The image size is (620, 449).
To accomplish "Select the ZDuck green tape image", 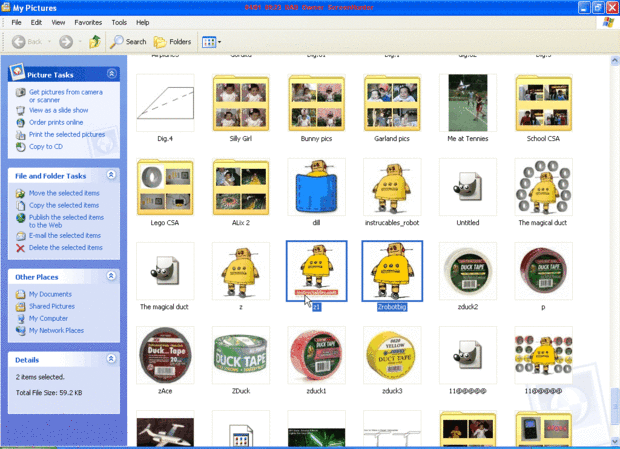I will pyautogui.click(x=241, y=355).
